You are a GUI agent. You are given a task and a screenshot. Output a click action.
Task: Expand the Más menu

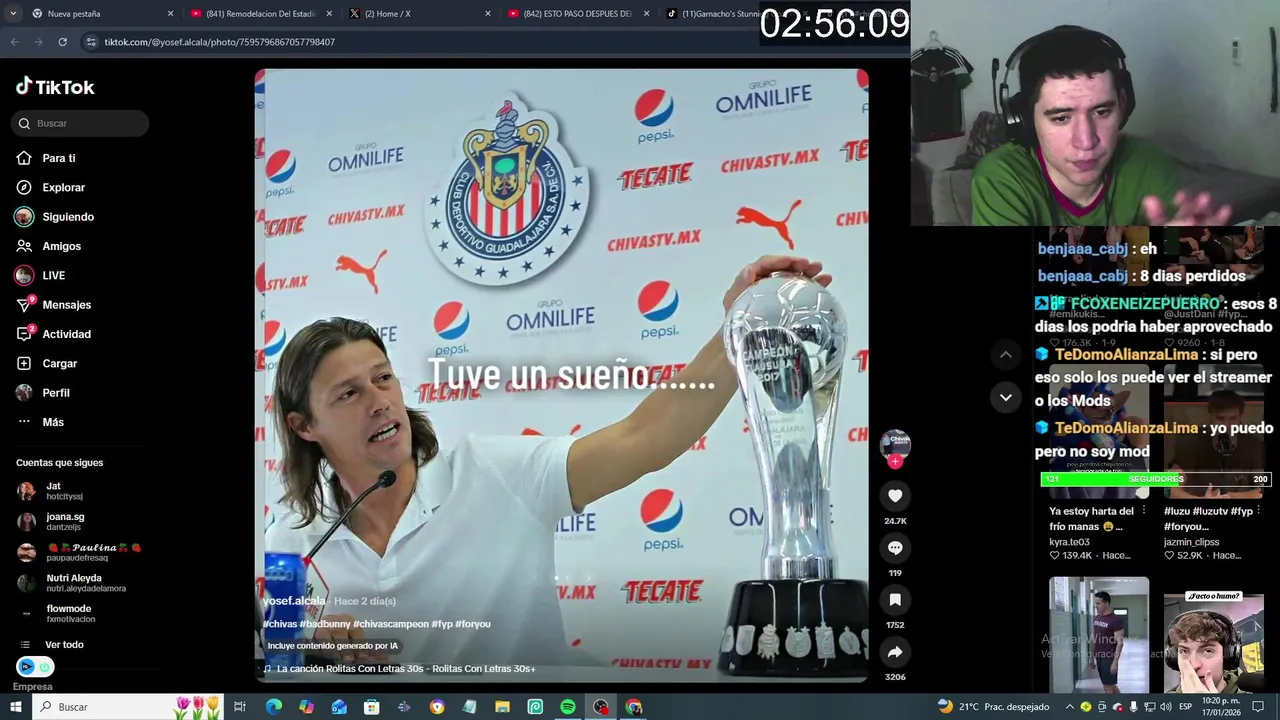(x=40, y=422)
